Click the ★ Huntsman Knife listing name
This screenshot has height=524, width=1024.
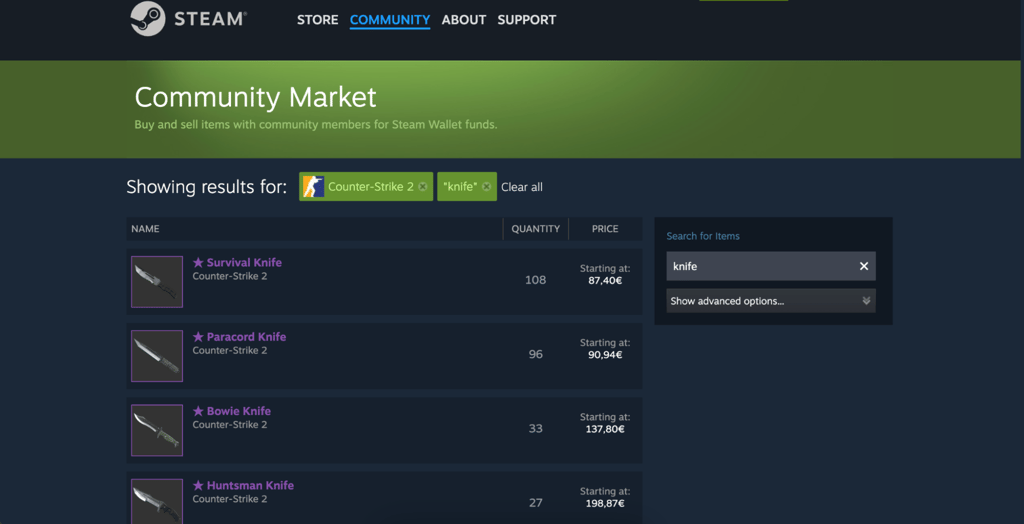click(x=243, y=485)
